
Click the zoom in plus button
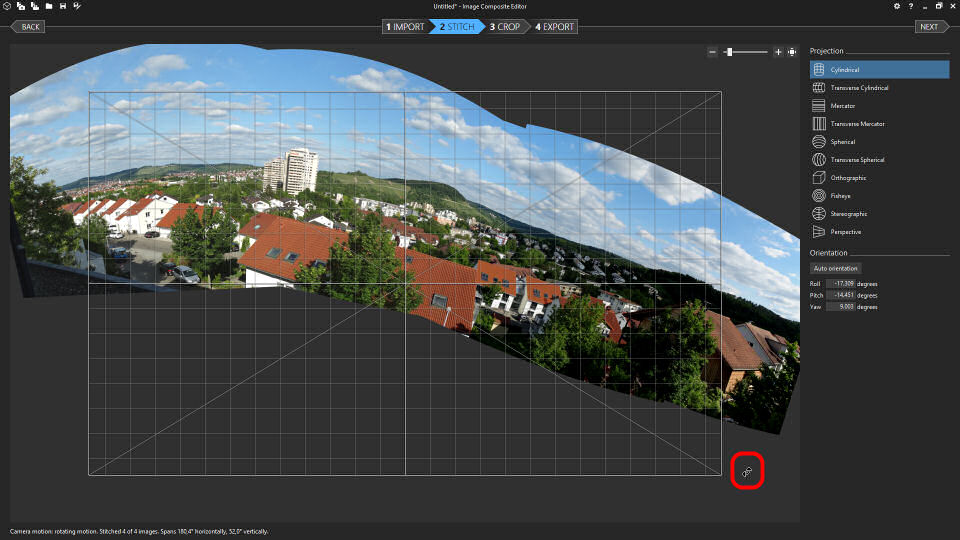coord(778,52)
